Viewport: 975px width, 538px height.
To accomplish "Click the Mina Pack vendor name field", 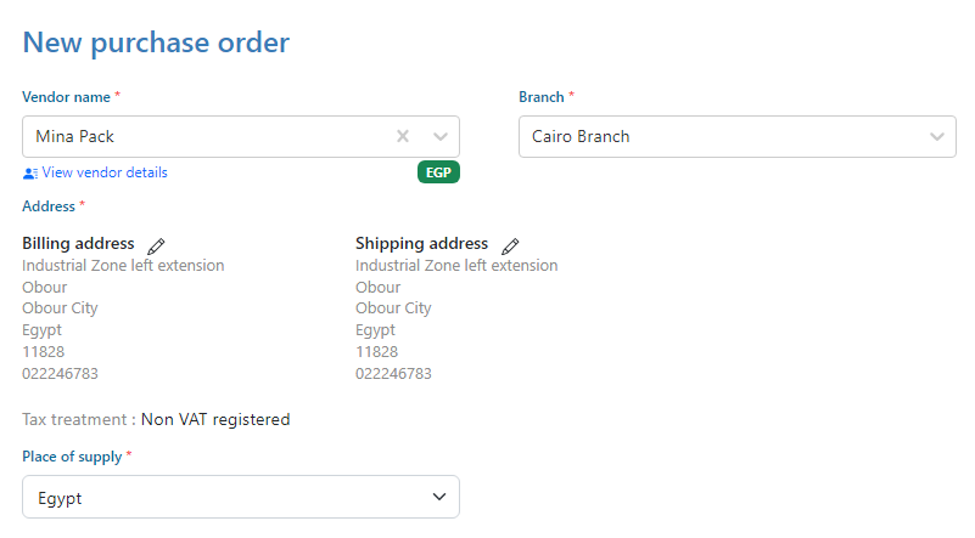I will [200, 137].
